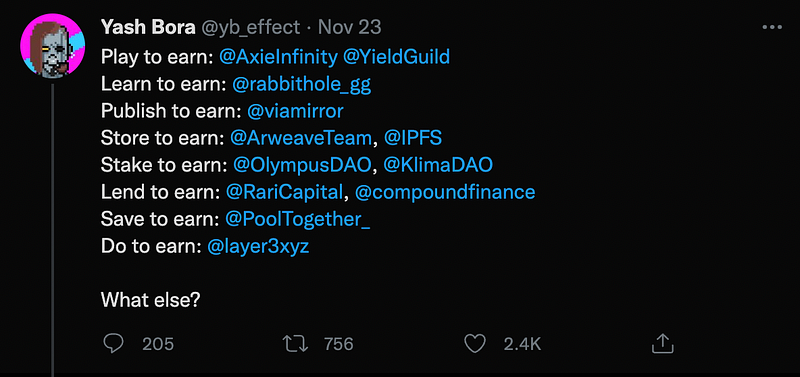
Task: Open the Nov 23 timestamp link
Action: pos(349,27)
